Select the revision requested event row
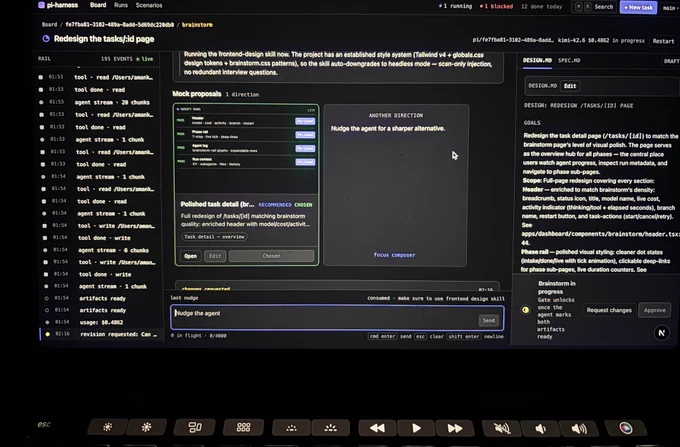 click(x=100, y=334)
